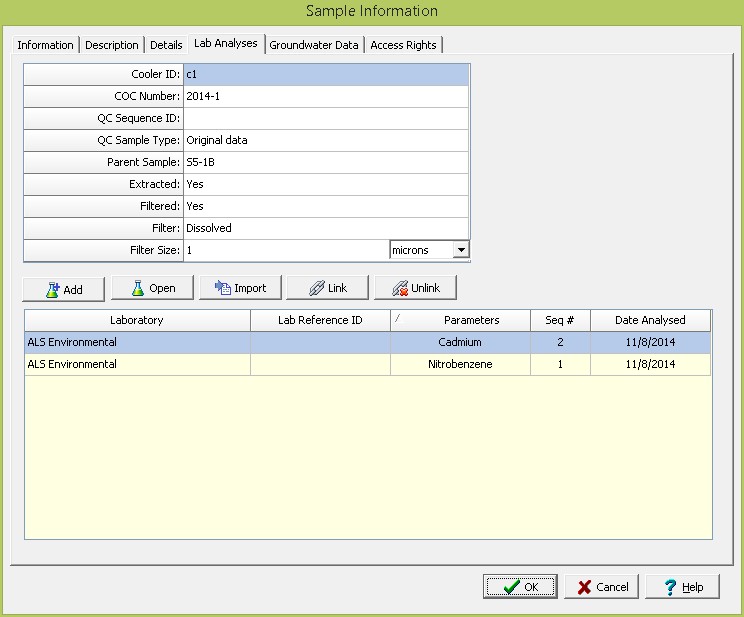Confirm with the green checkmark OK button

click(520, 587)
